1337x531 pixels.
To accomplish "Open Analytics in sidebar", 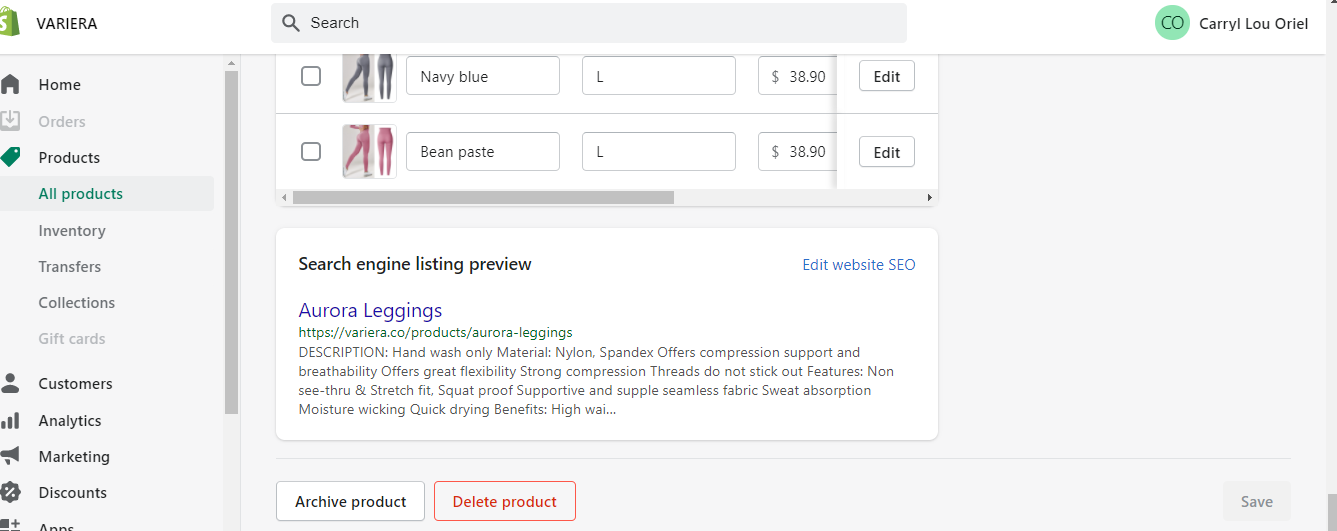I will [x=70, y=420].
